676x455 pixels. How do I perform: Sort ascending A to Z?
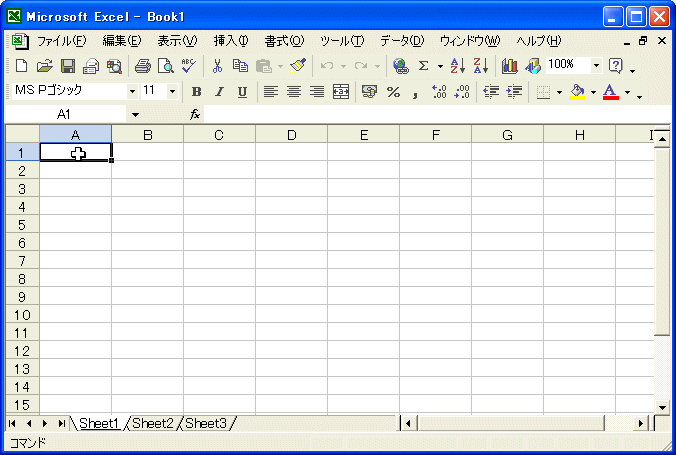(x=457, y=66)
